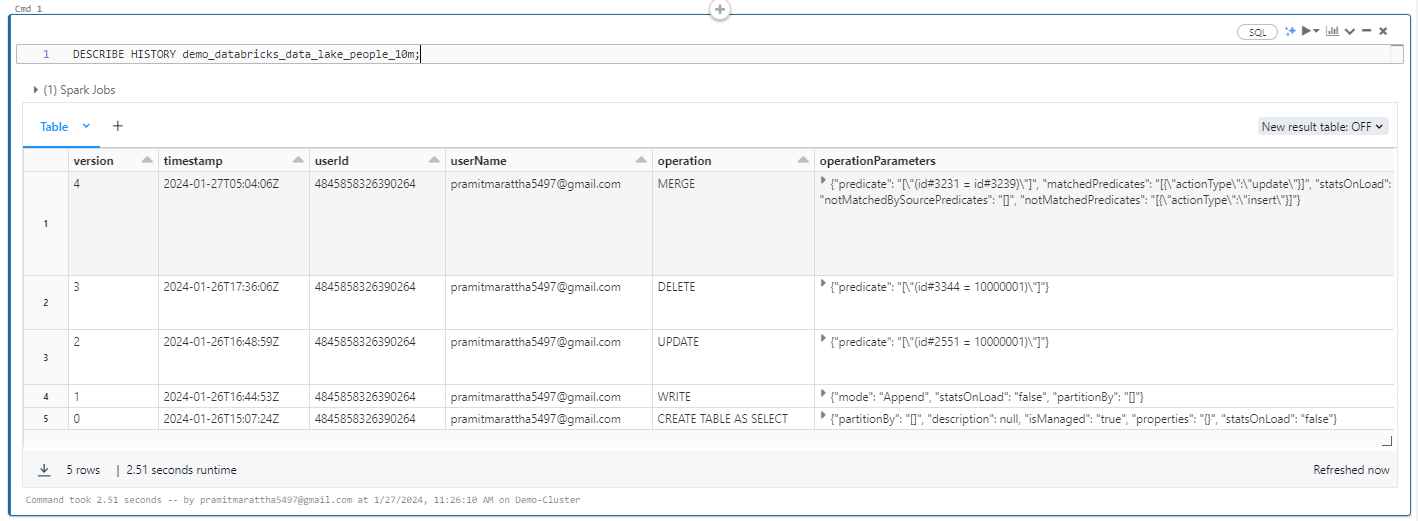Image resolution: width=1418 pixels, height=521 pixels.
Task: Click userName email in the DELETE row
Action: [x=535, y=287]
